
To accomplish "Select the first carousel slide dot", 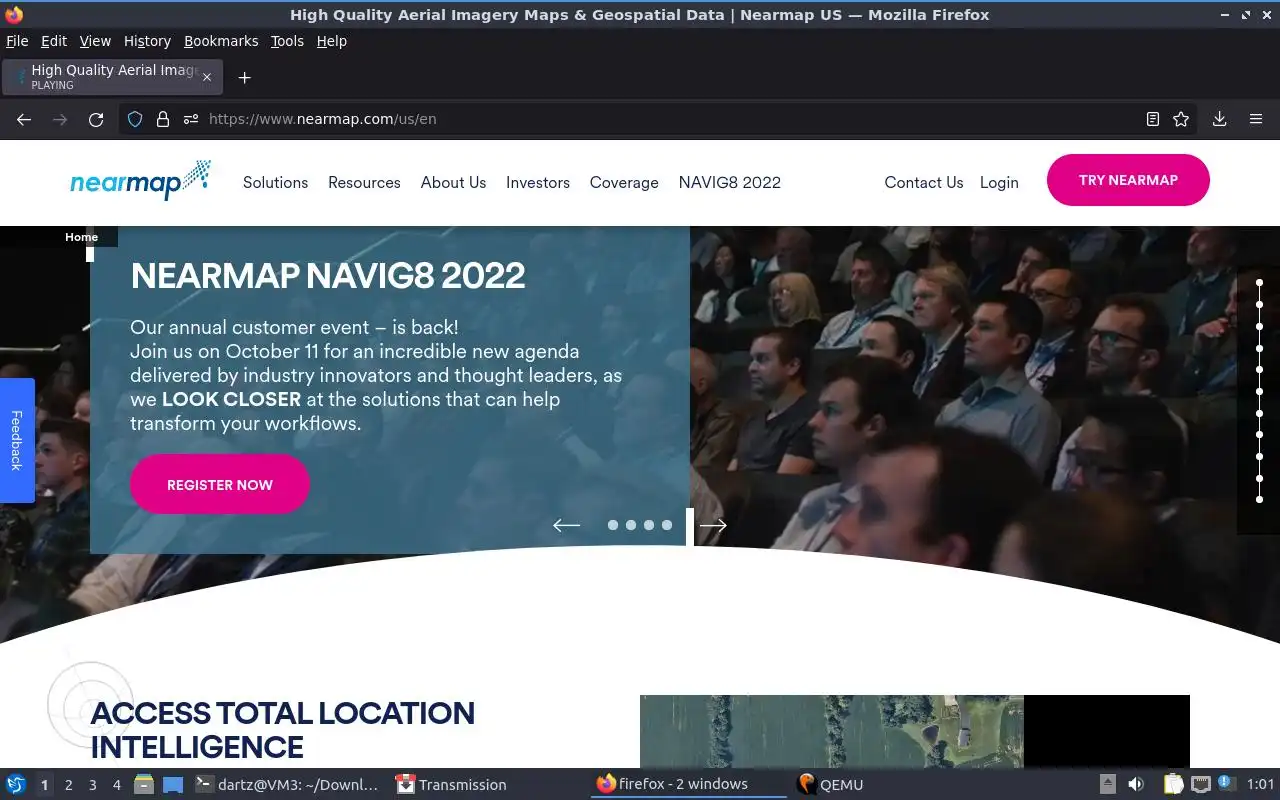I will (x=613, y=525).
